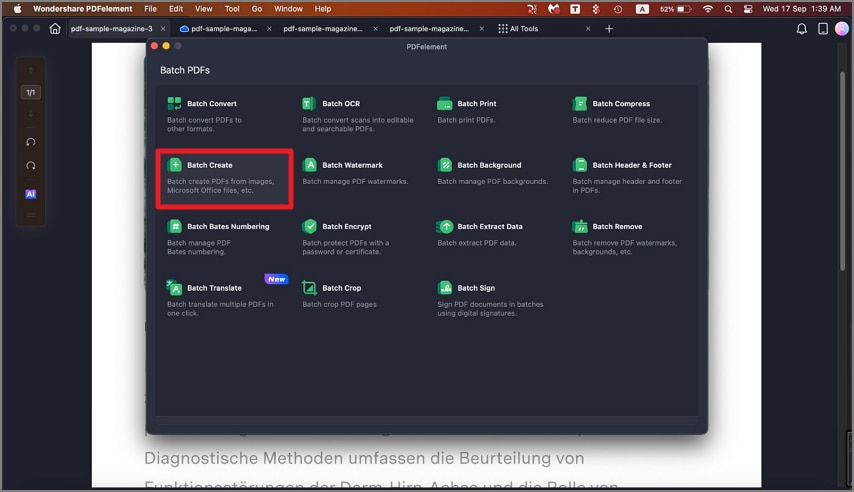Click the Batch Translate label
This screenshot has height=492, width=854.
[214, 288]
